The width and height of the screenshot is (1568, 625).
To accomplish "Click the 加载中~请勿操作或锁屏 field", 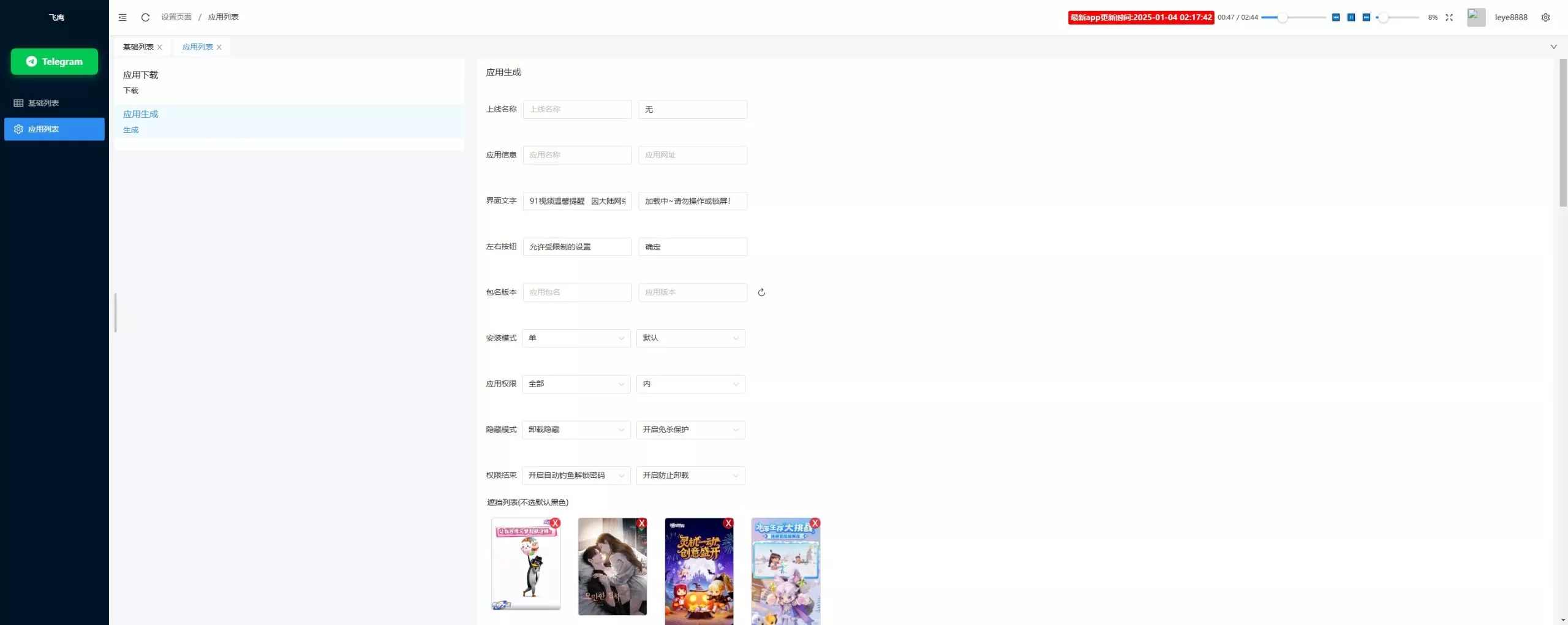I will [693, 201].
